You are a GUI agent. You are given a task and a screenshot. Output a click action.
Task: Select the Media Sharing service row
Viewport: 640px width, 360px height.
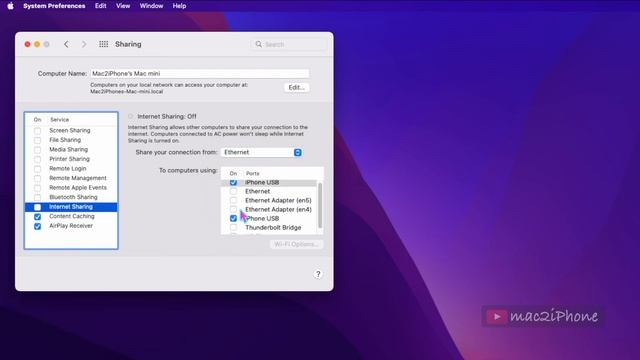(x=71, y=149)
